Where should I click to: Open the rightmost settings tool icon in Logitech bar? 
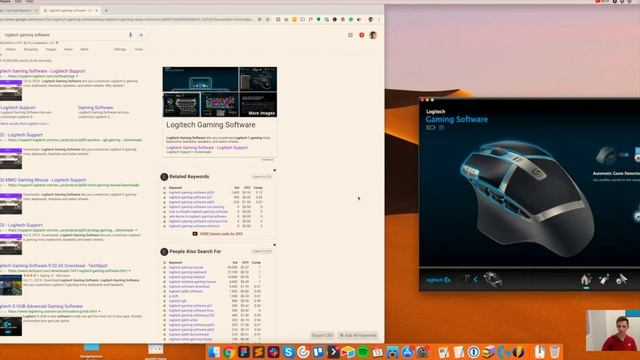(x=622, y=280)
